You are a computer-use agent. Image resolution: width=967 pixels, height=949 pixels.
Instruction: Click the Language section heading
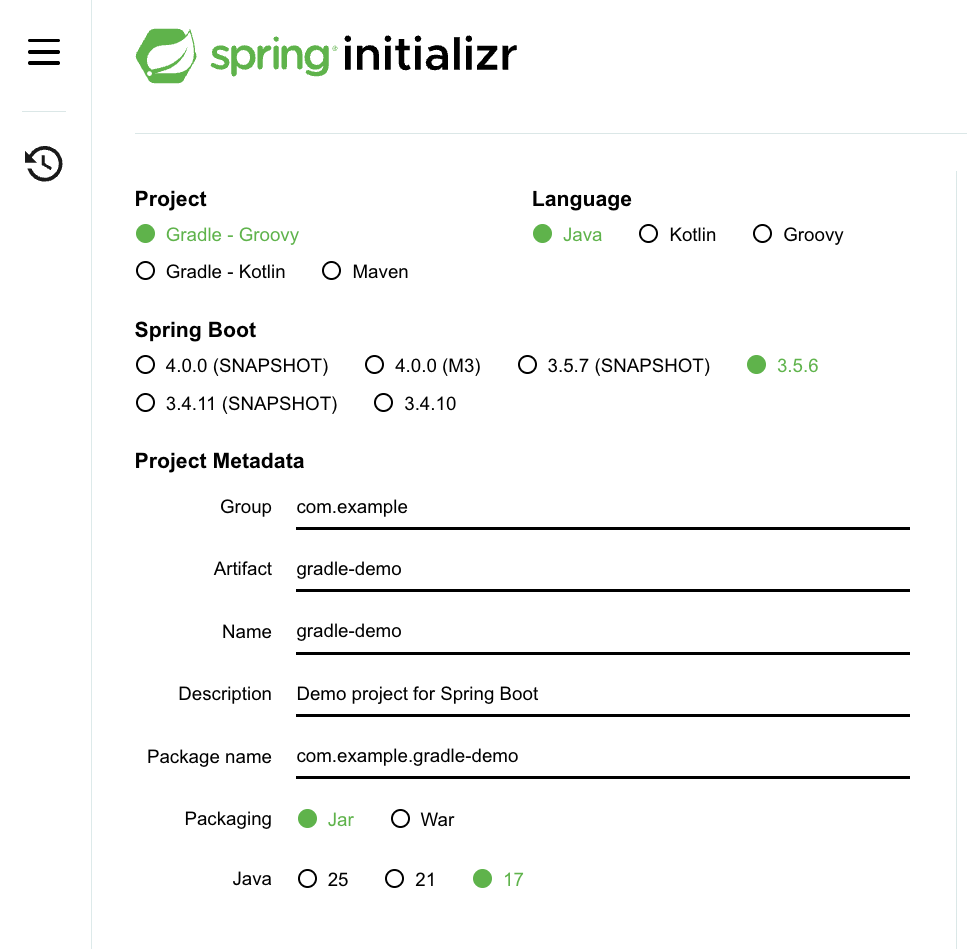click(x=582, y=199)
